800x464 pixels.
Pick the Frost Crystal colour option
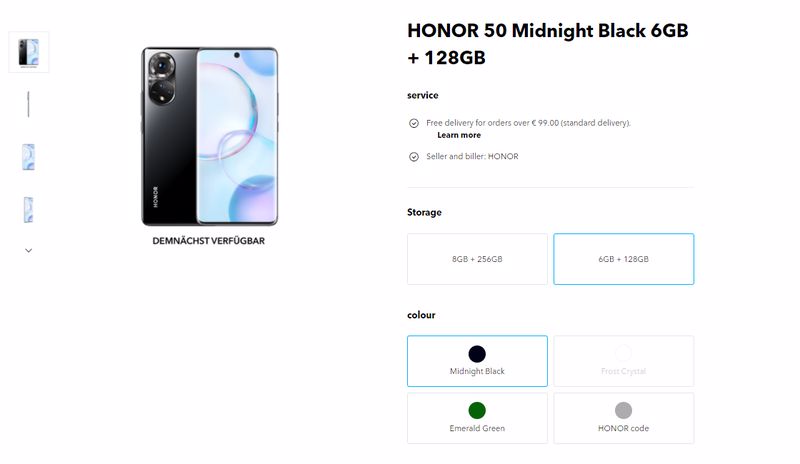pos(623,361)
